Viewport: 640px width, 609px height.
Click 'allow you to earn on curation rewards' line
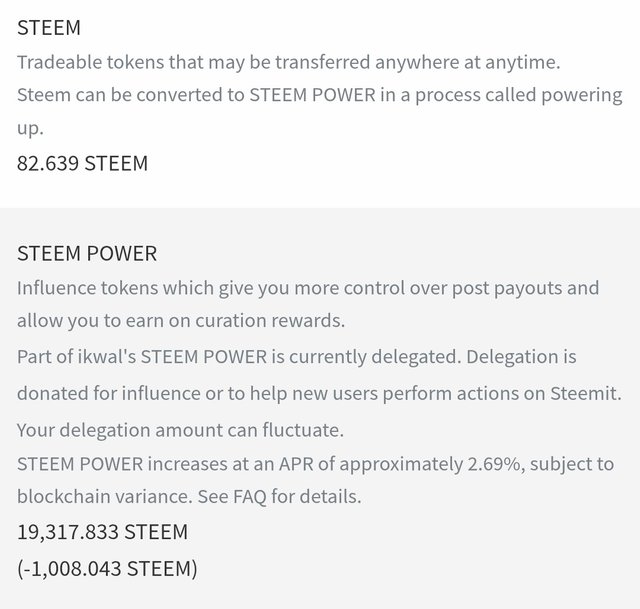coord(181,321)
